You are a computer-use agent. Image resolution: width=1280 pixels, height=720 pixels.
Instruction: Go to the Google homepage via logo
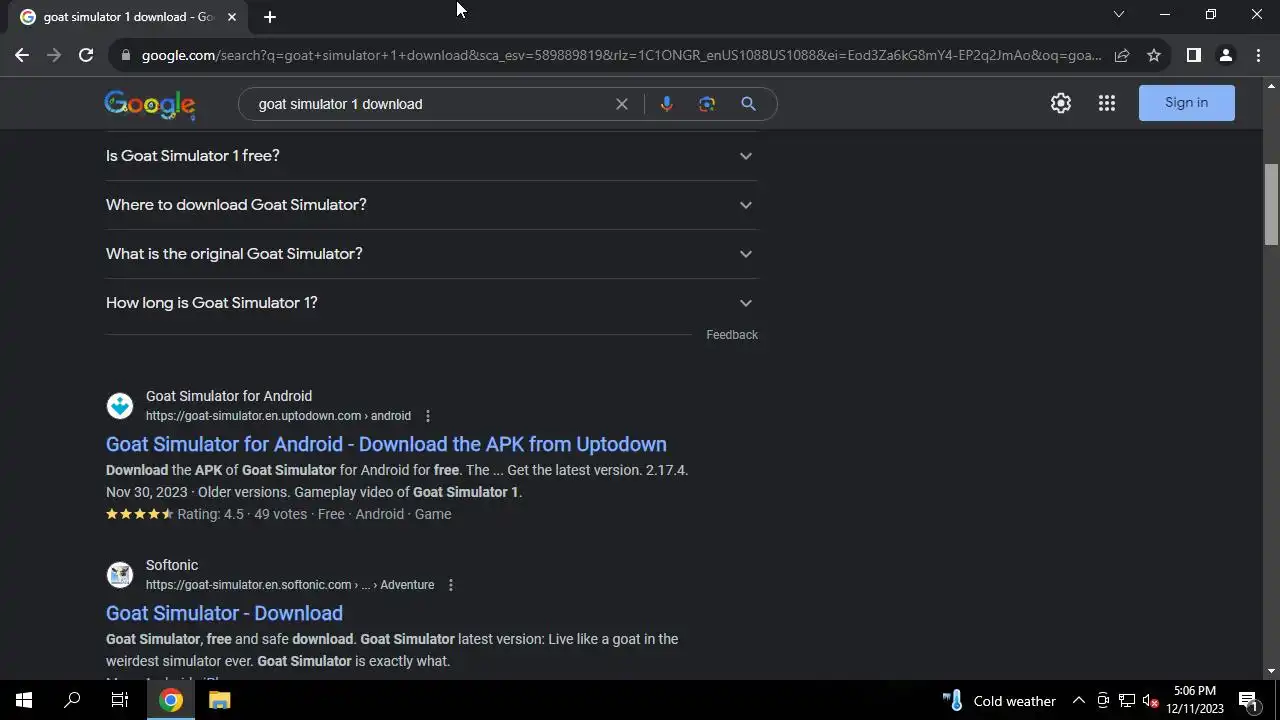[150, 104]
